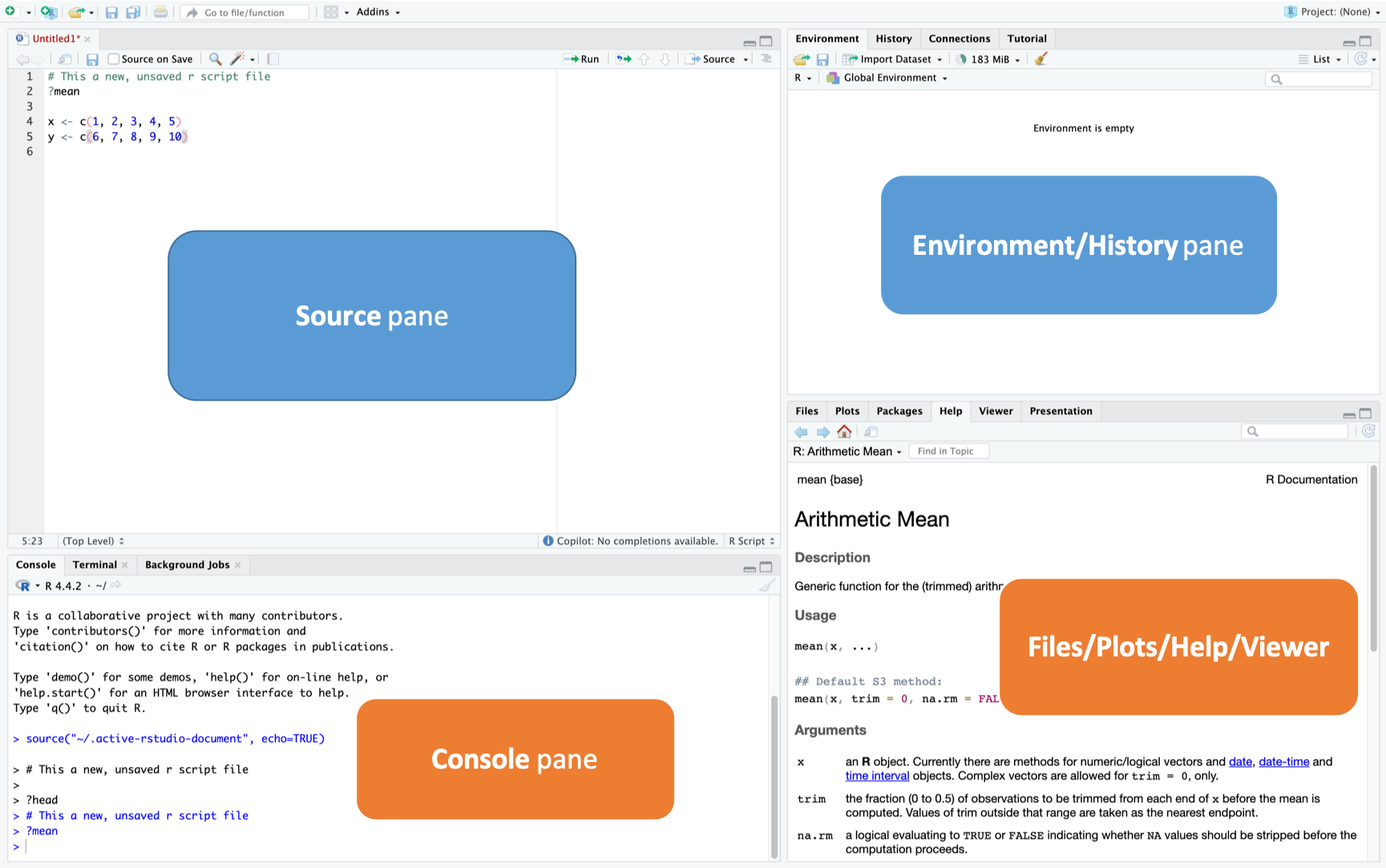1386x868 pixels.
Task: Go to the Help home page
Action: [x=844, y=431]
